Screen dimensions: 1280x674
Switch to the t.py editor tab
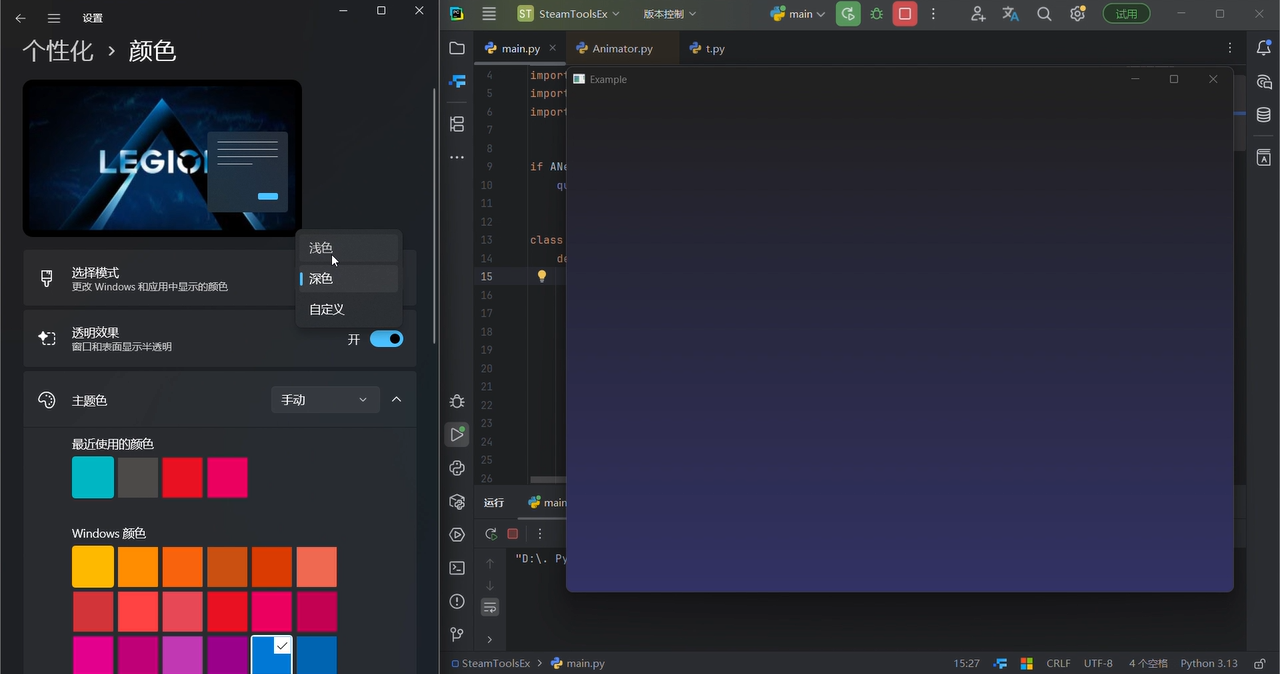(x=707, y=48)
